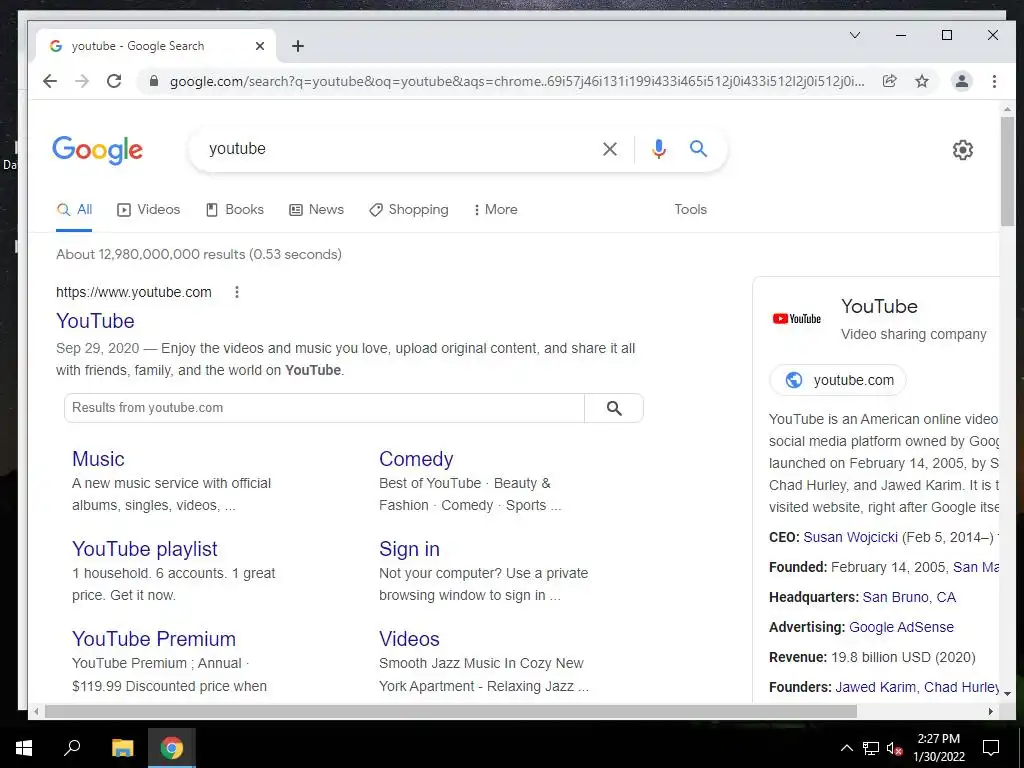
Task: Open the search Tools options
Action: point(690,210)
